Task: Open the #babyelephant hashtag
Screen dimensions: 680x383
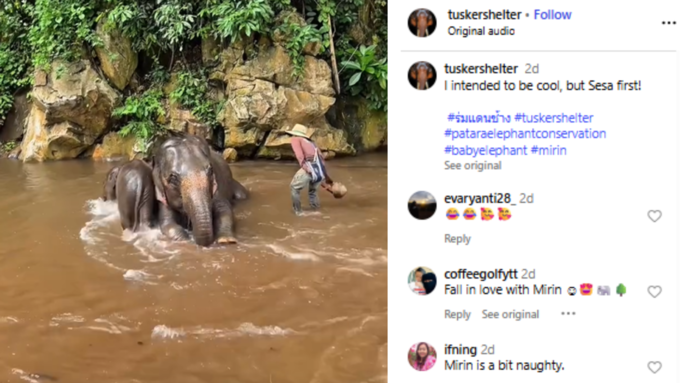Action: point(485,151)
